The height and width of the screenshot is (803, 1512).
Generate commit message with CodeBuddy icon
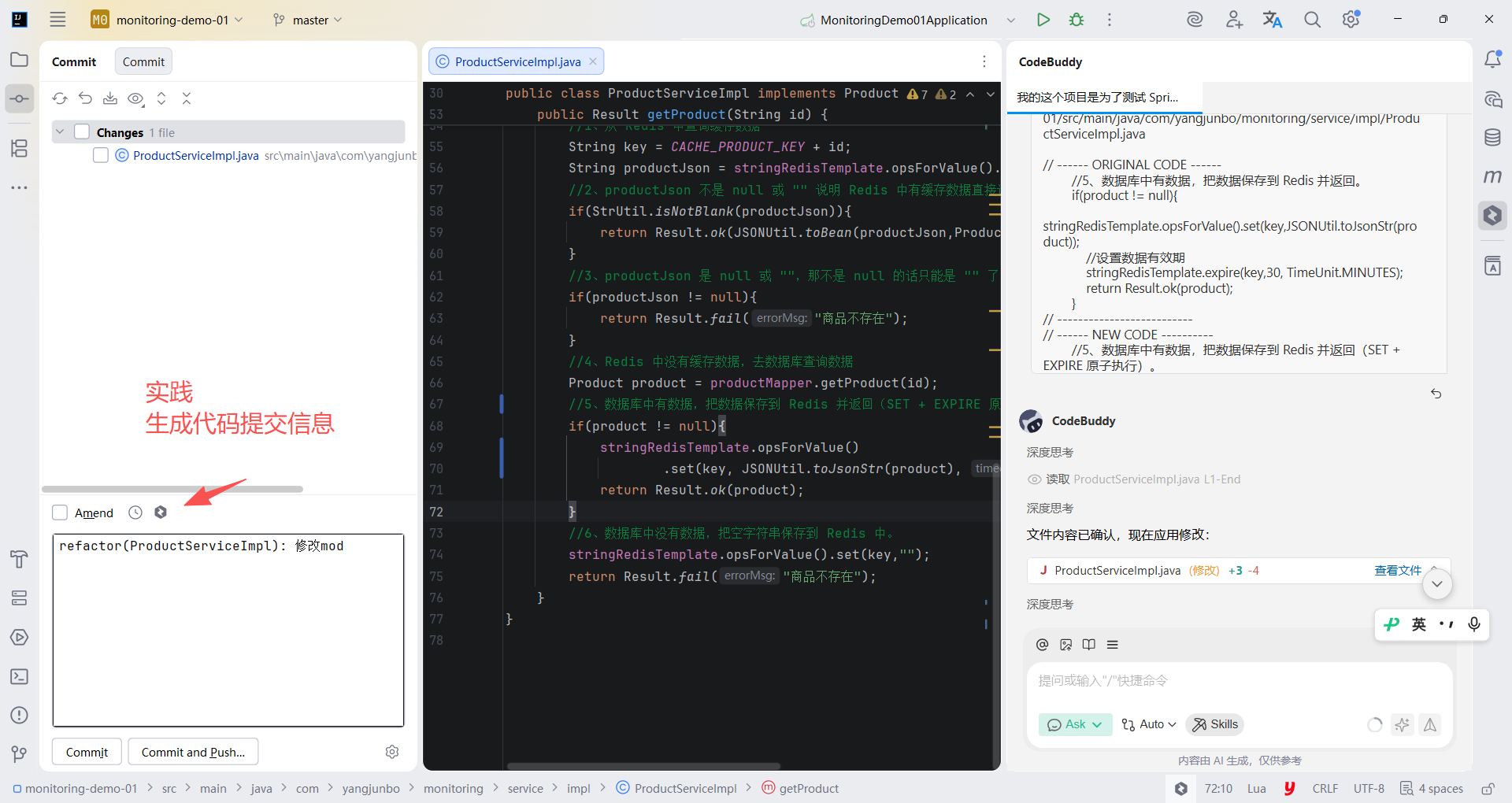161,513
